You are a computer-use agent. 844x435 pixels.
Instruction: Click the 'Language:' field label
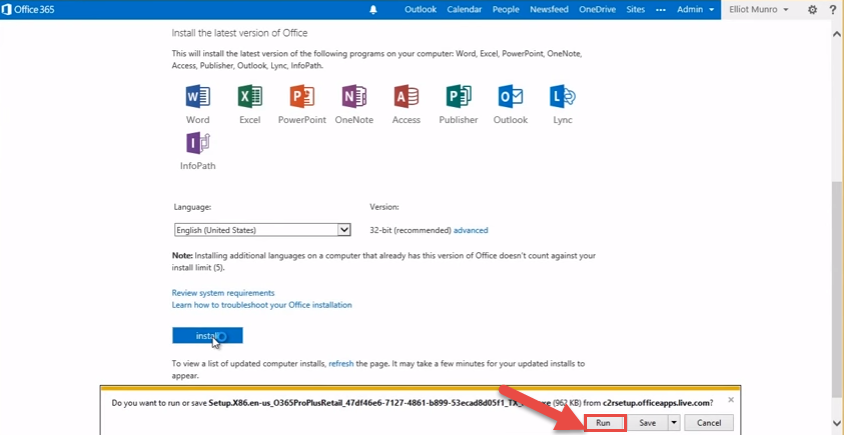(x=192, y=207)
